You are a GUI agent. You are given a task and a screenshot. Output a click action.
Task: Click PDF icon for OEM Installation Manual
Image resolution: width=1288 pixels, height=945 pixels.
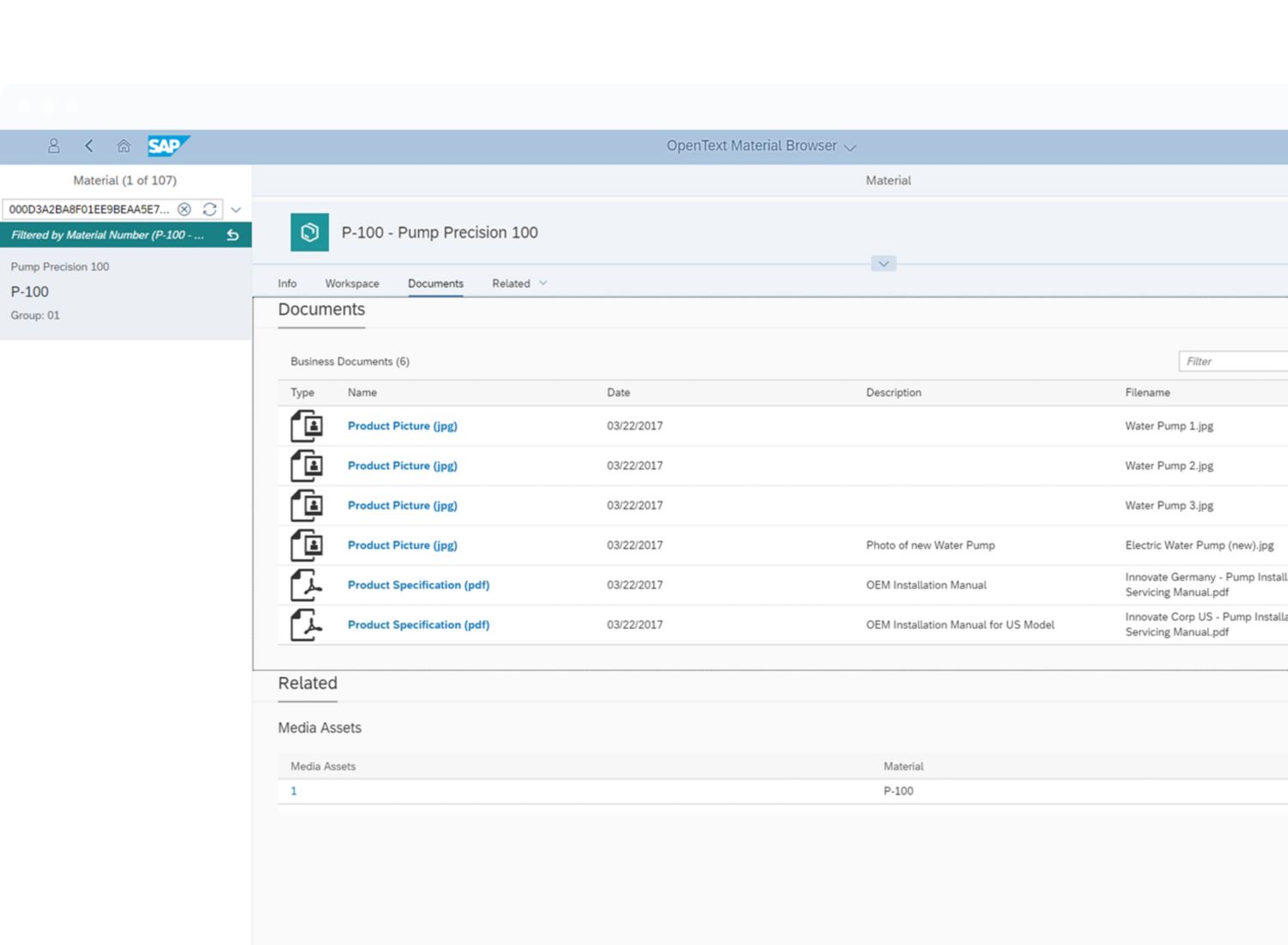tap(307, 585)
